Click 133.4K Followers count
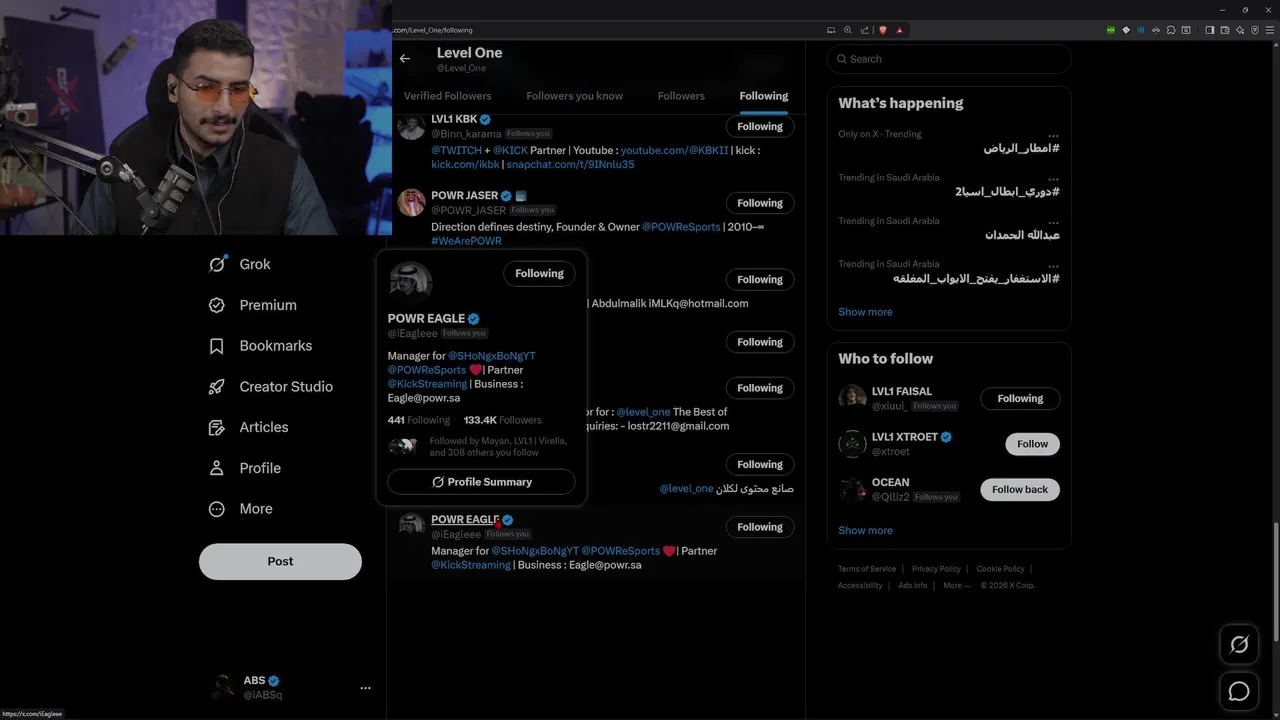This screenshot has height=720, width=1280. pyautogui.click(x=503, y=420)
